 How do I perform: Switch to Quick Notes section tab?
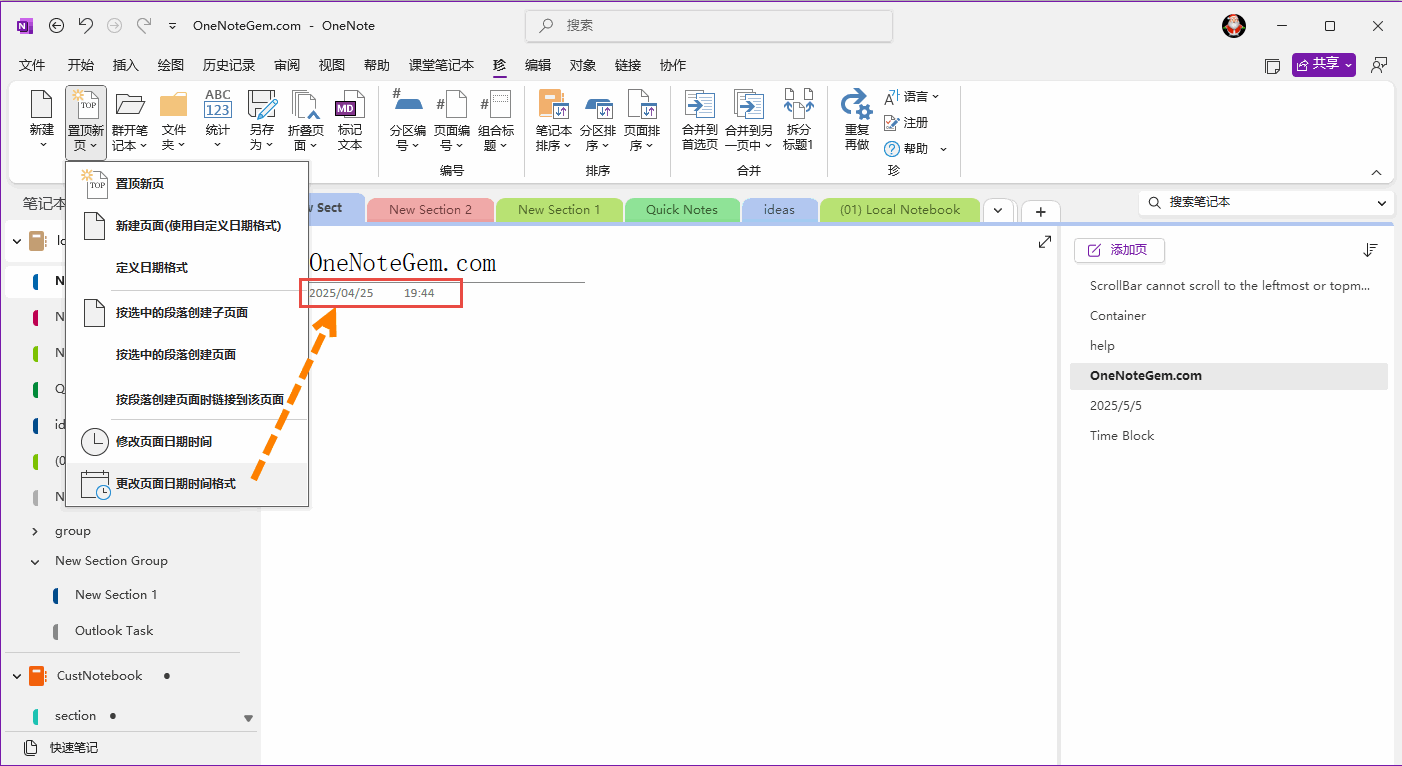pyautogui.click(x=682, y=210)
